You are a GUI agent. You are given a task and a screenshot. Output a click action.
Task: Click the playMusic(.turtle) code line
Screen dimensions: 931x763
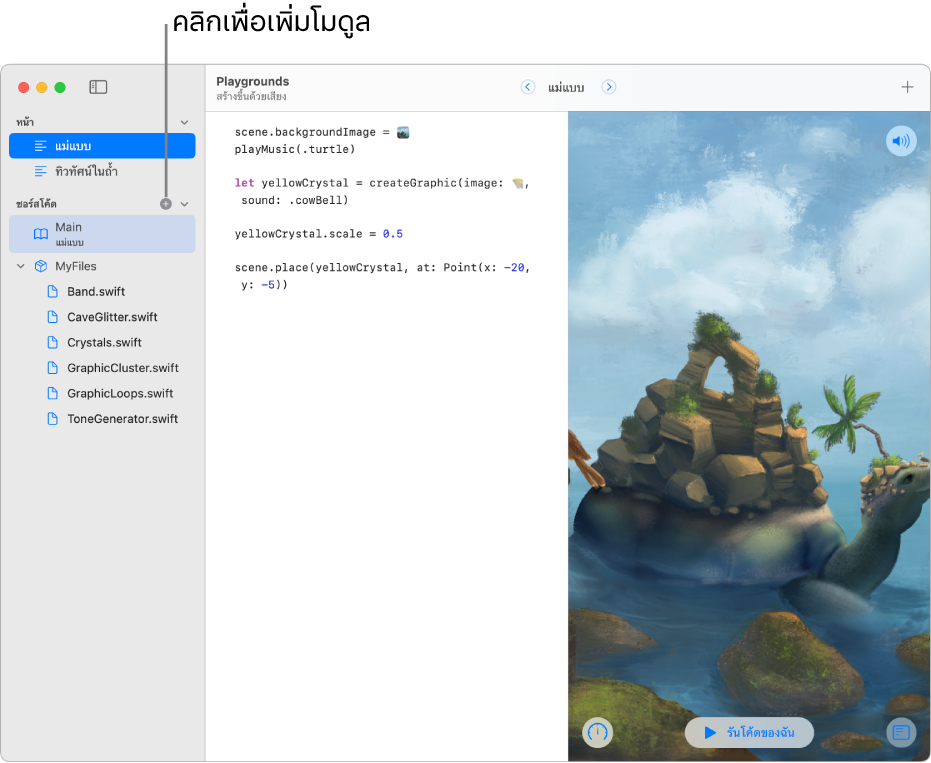[x=294, y=149]
